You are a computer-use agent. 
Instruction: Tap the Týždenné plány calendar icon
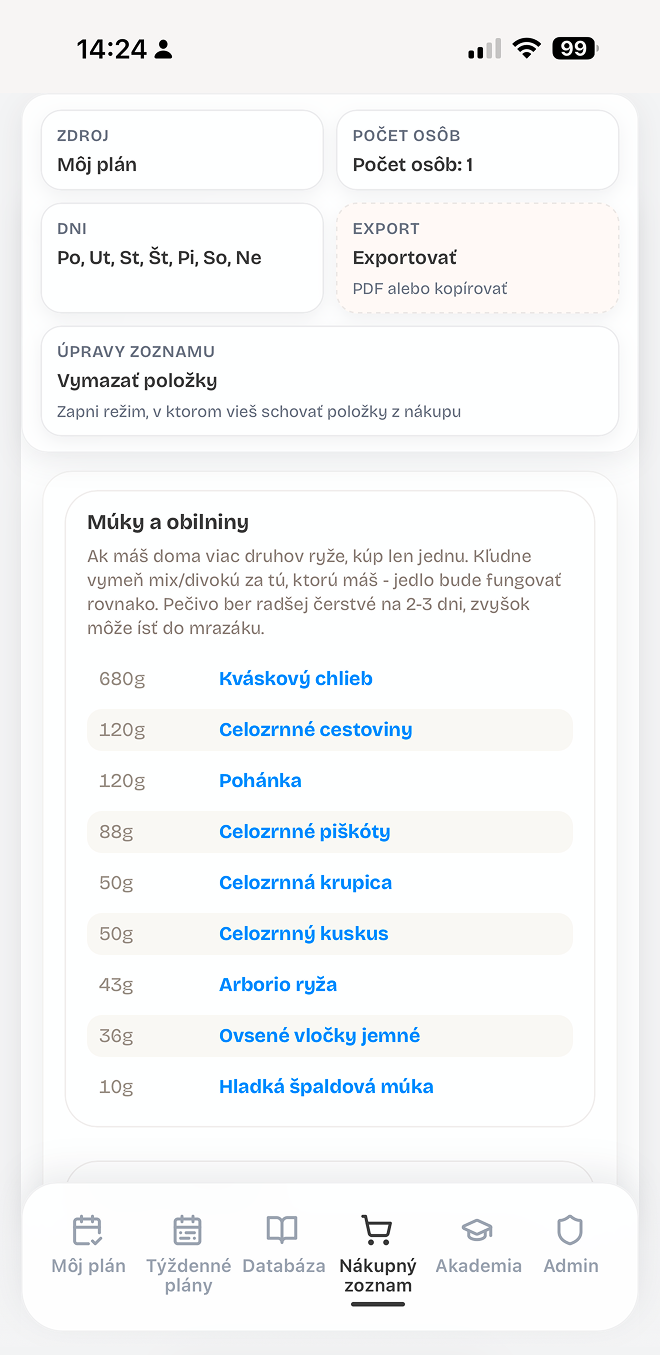(188, 1230)
